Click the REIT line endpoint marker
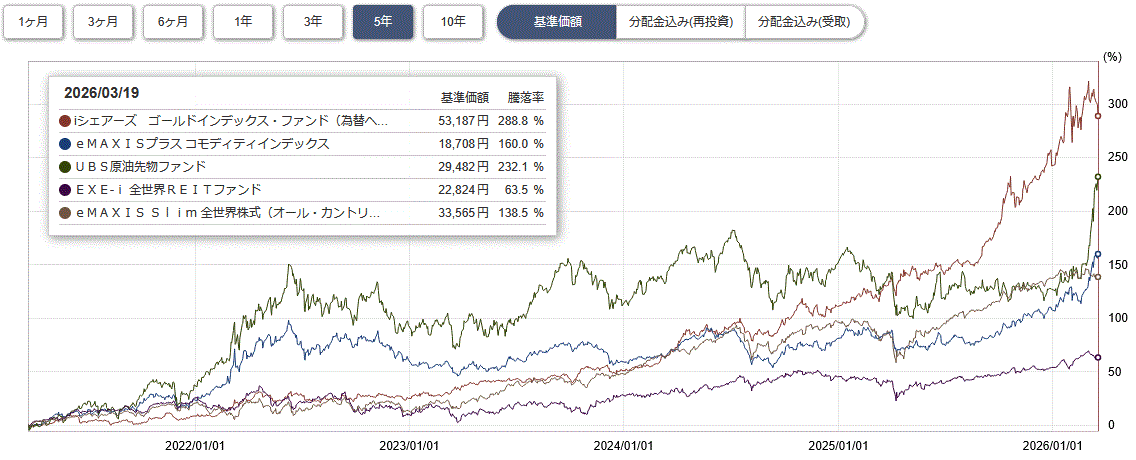Image resolution: width=1136 pixels, height=460 pixels. [1098, 358]
